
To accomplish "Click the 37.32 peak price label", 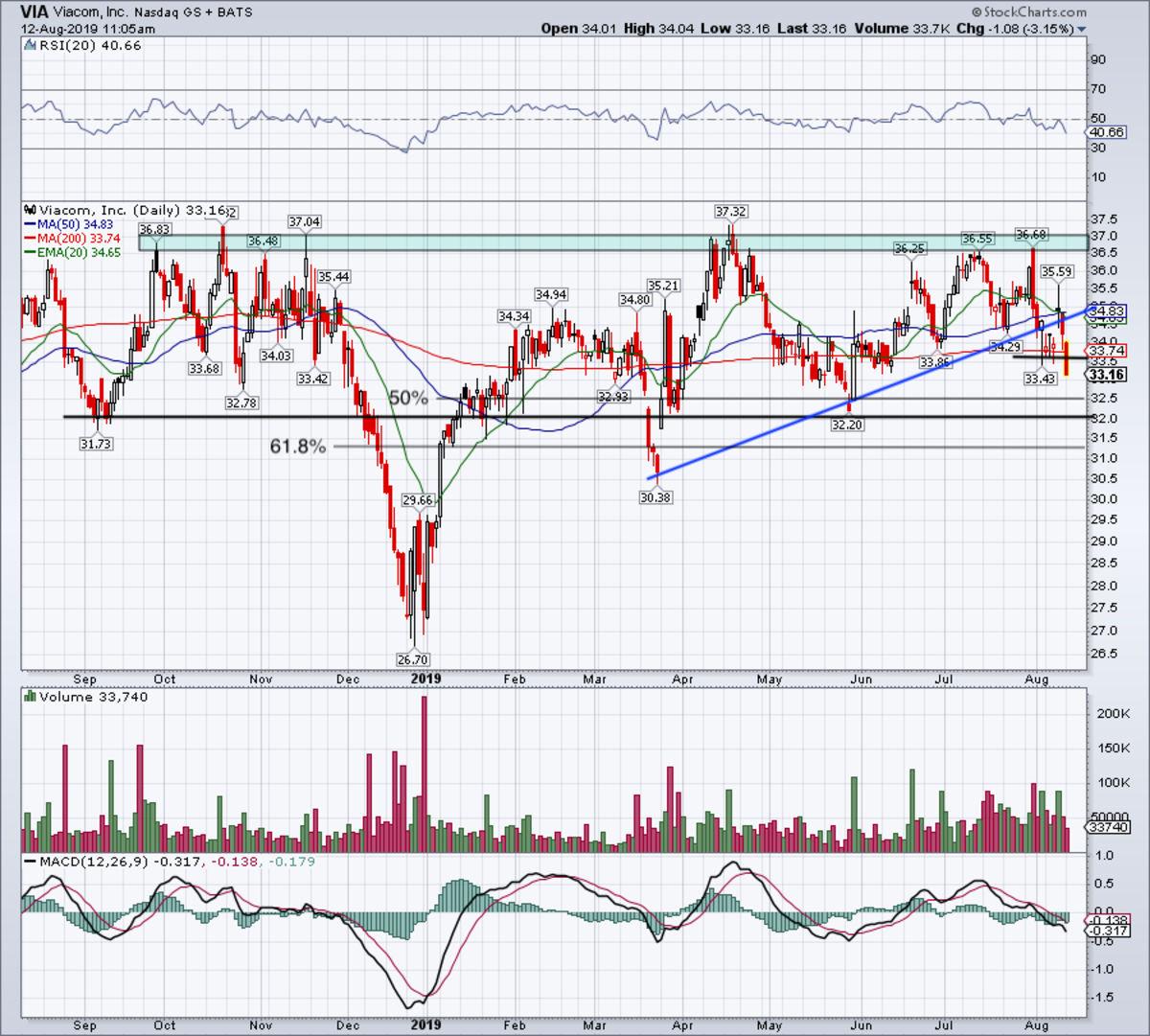I will click(730, 210).
